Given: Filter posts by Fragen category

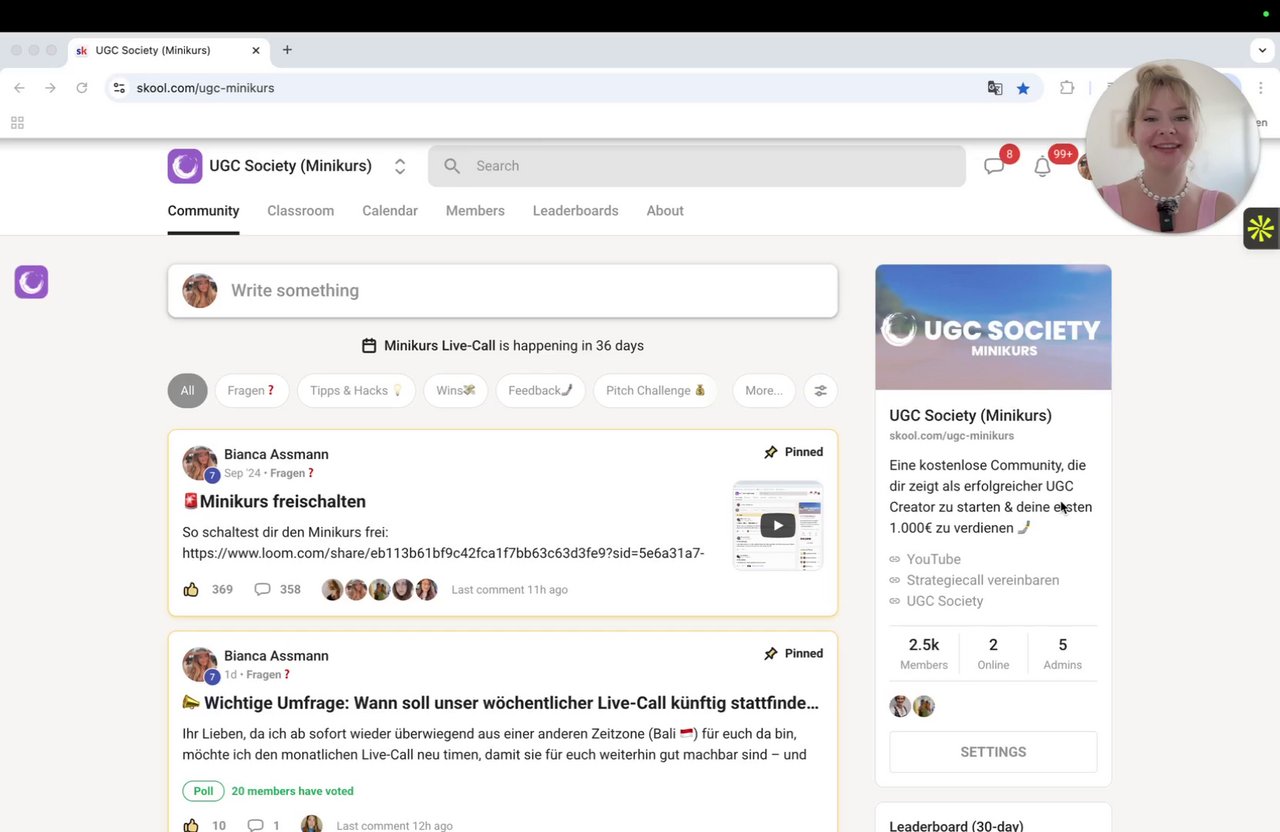Looking at the screenshot, I should 251,391.
